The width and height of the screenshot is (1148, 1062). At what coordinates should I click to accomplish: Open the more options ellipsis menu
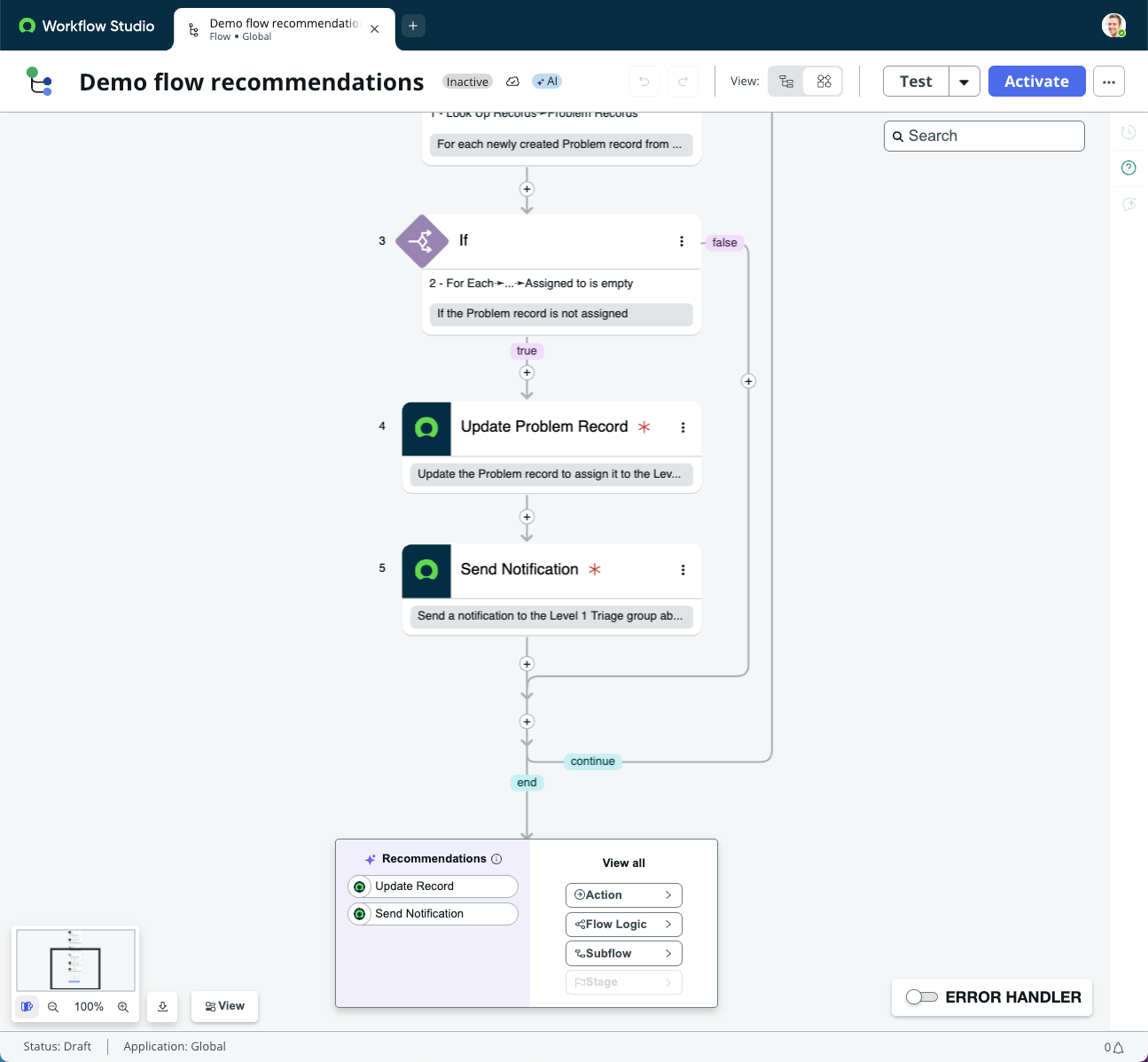[1109, 82]
